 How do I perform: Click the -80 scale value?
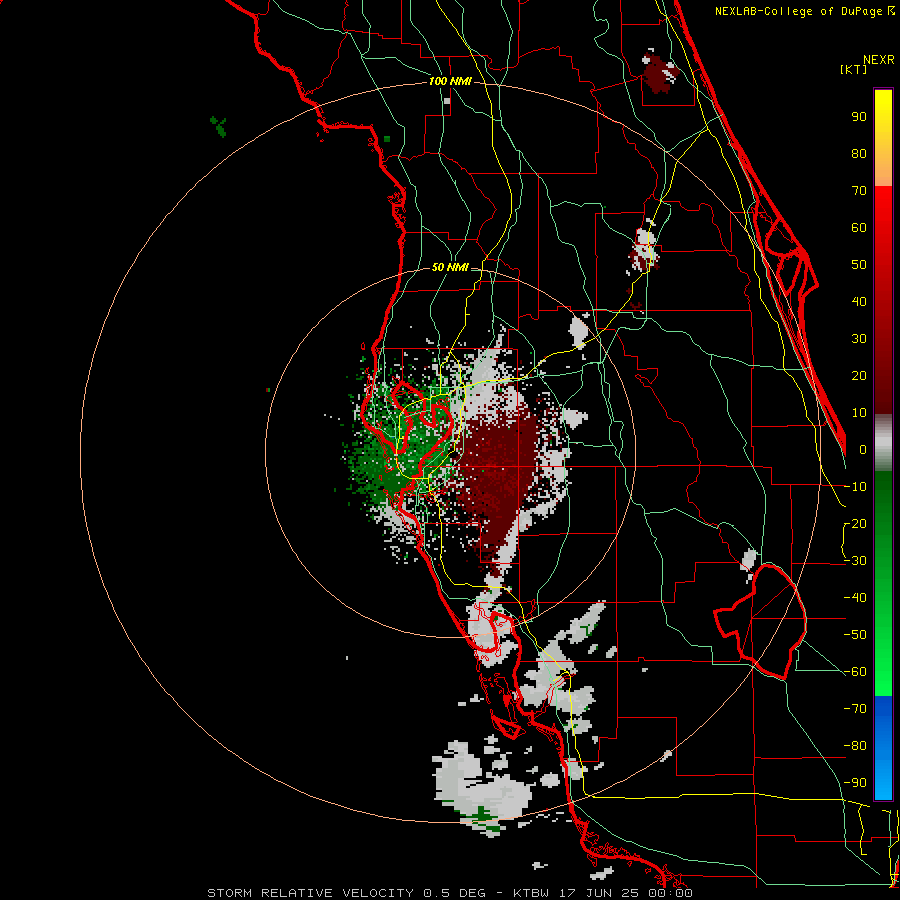(856, 746)
